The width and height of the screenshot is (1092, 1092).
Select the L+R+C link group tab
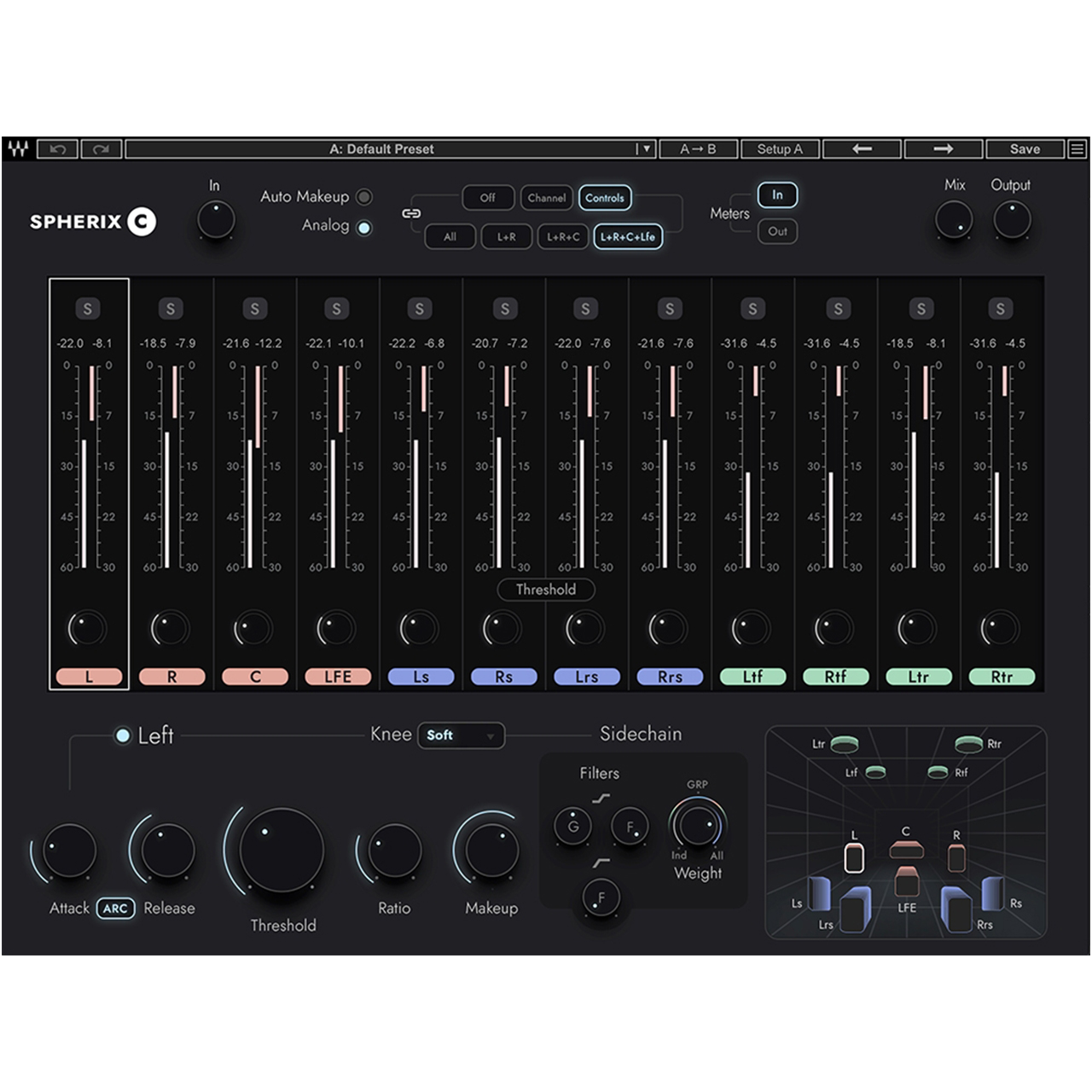[563, 236]
